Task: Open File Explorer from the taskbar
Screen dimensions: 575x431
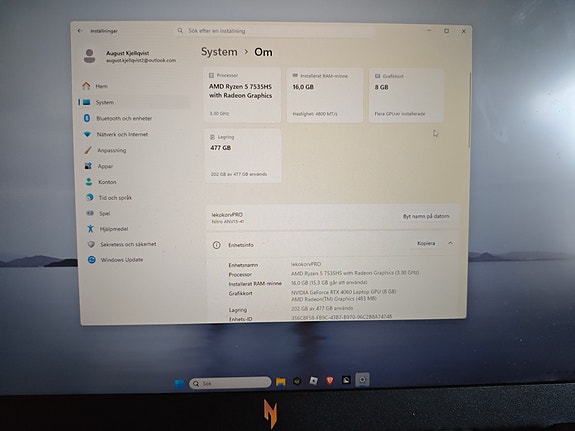Action: (x=281, y=382)
